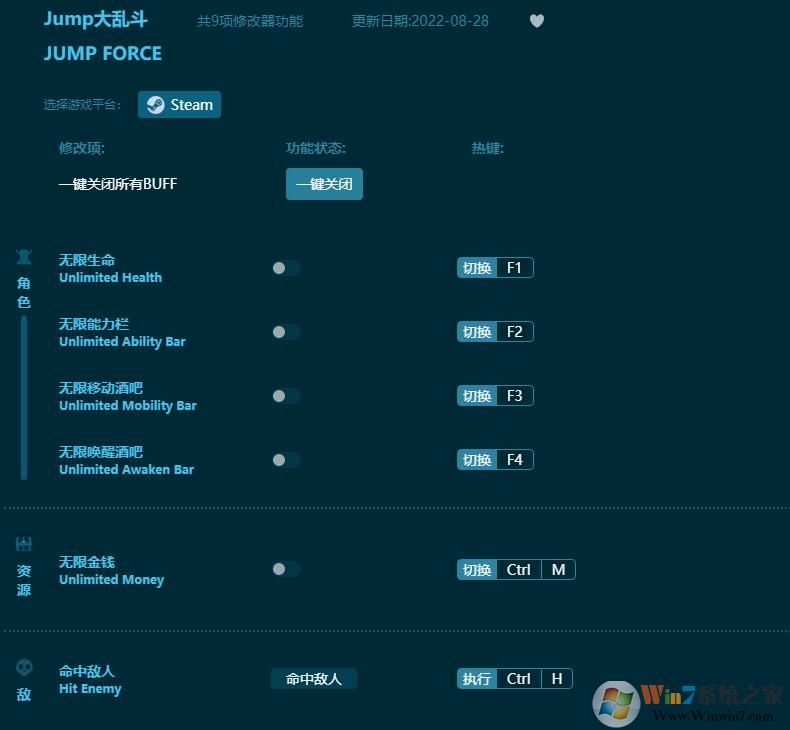Screen dimensions: 790x730
Task: Change the H hotkey key
Action: (557, 679)
